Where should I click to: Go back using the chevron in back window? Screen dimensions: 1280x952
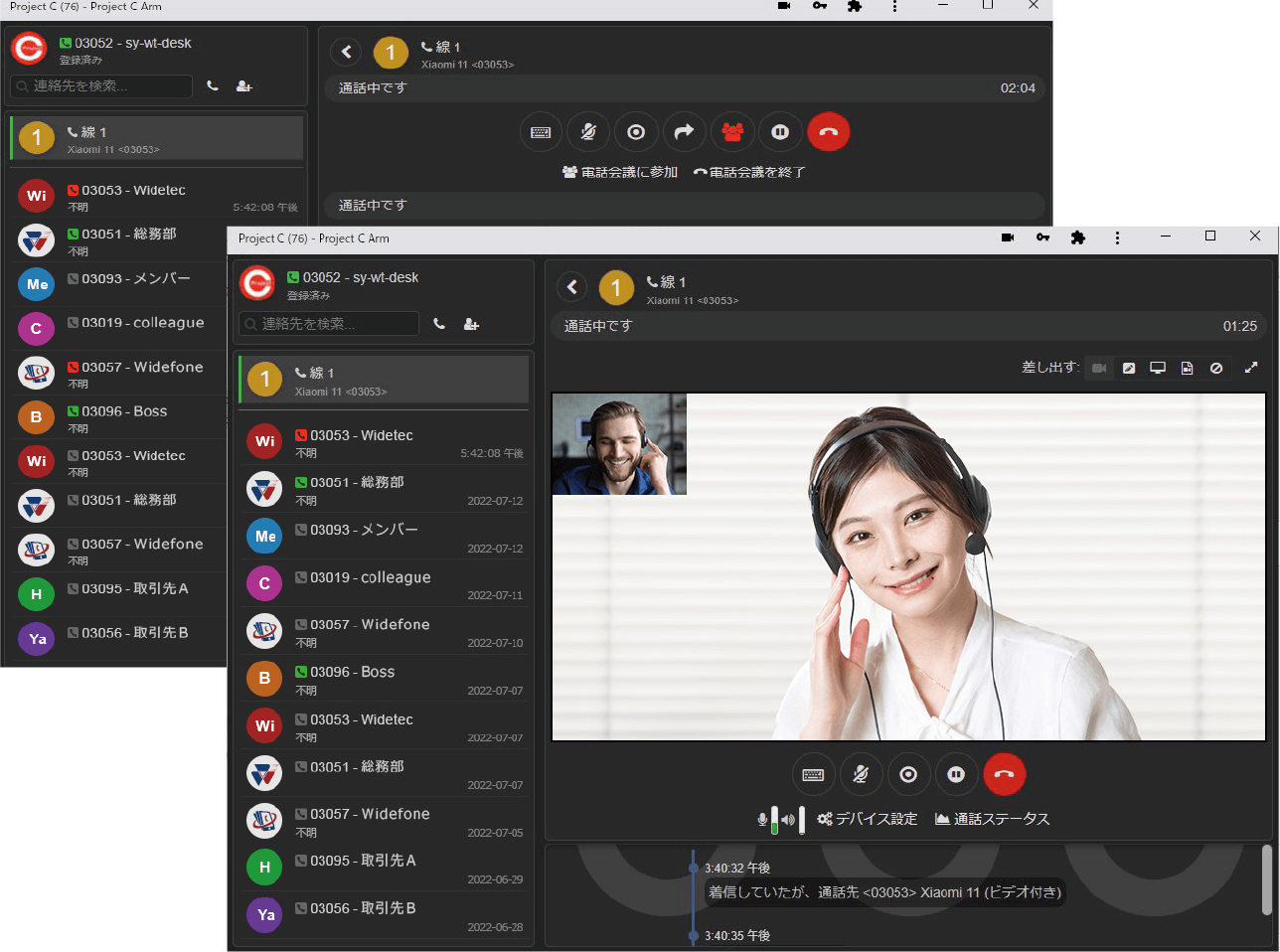(346, 52)
